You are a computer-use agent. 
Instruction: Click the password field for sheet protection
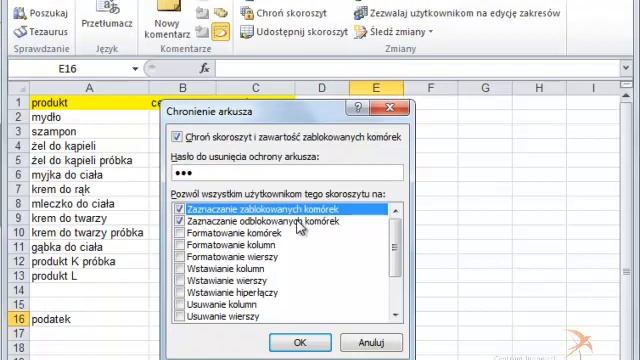point(287,173)
